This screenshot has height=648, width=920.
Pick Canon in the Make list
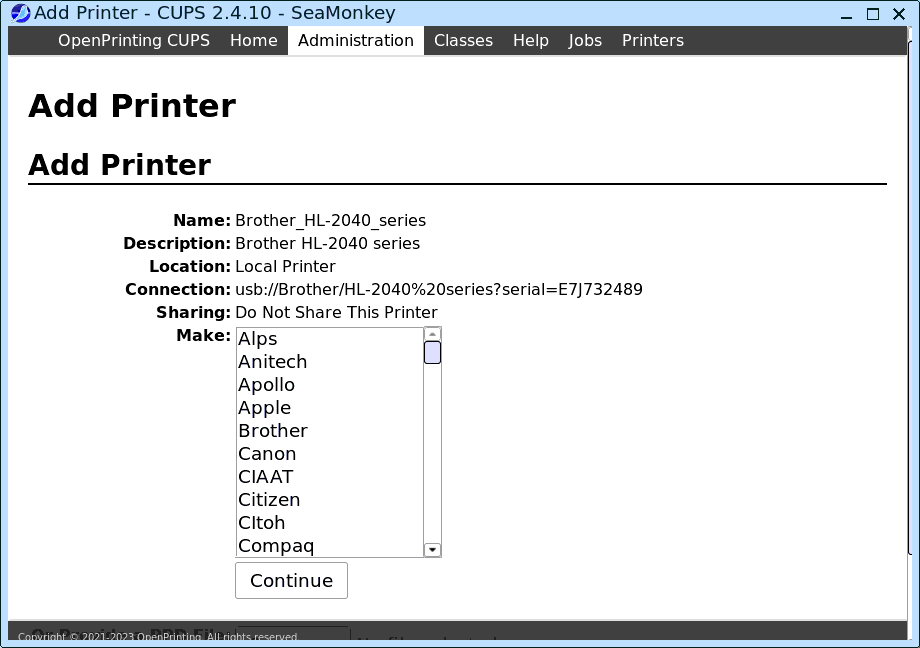[x=330, y=454]
